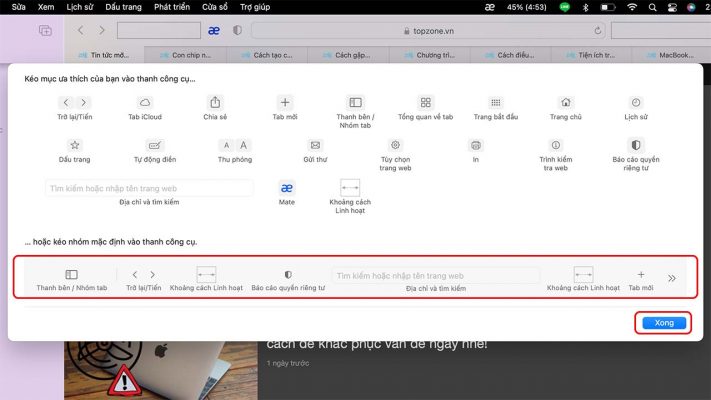Click the Thu phóng text size control
The width and height of the screenshot is (711, 400).
click(235, 145)
